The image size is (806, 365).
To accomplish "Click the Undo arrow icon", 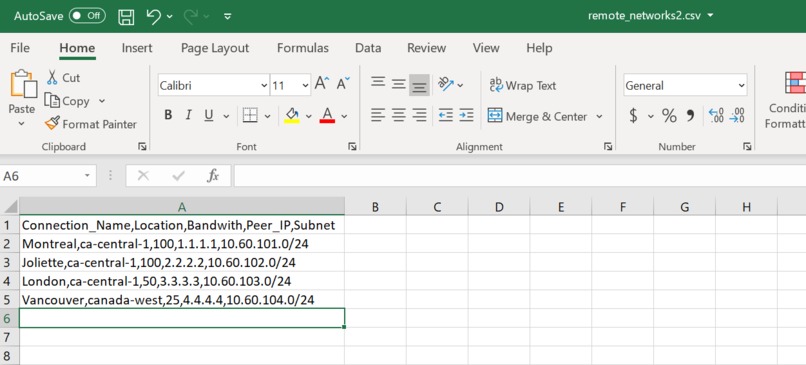I will tap(154, 16).
